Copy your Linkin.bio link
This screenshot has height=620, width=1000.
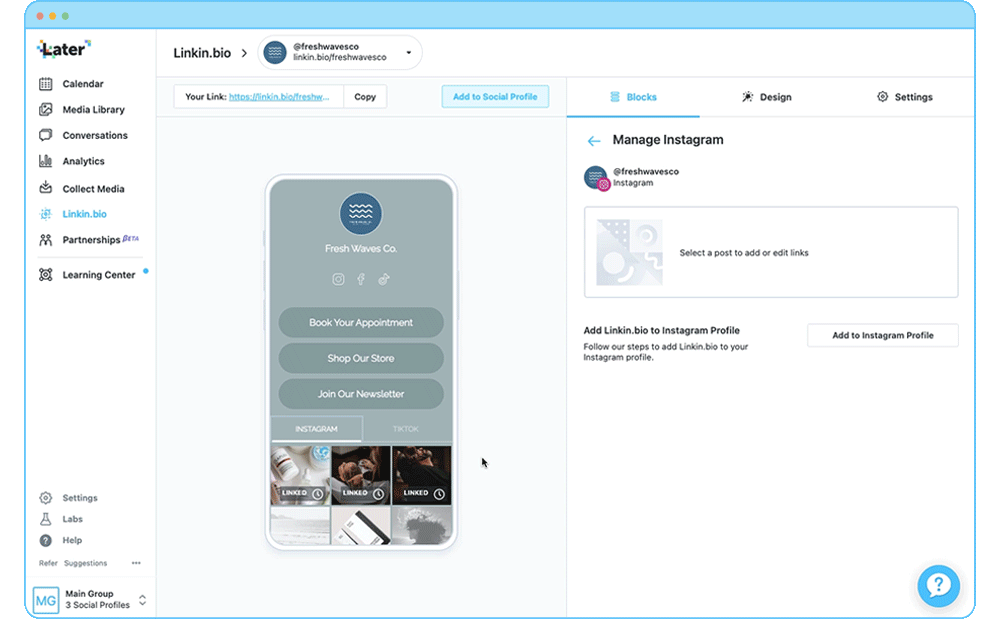point(365,97)
